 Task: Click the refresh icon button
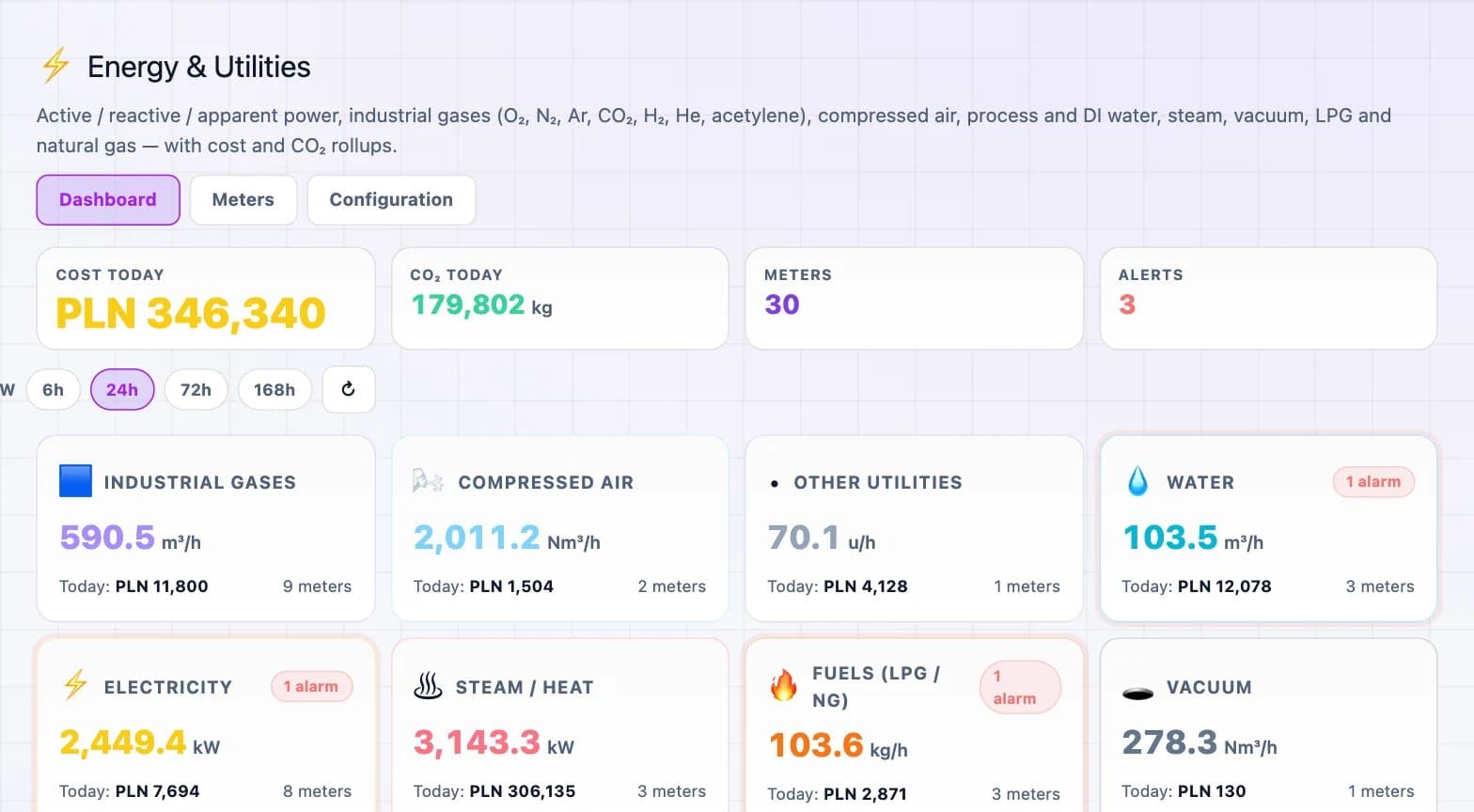pos(349,389)
